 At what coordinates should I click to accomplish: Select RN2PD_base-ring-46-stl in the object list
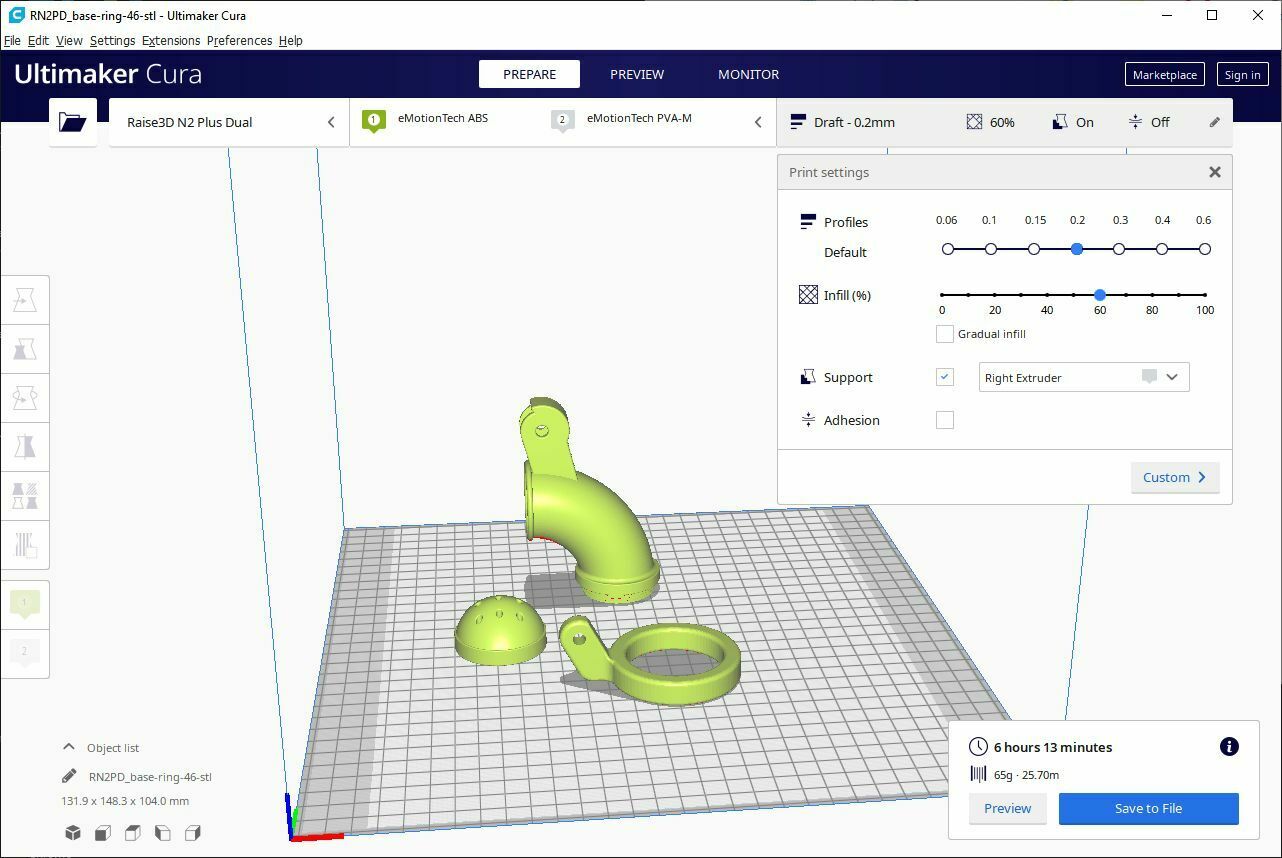coord(150,777)
